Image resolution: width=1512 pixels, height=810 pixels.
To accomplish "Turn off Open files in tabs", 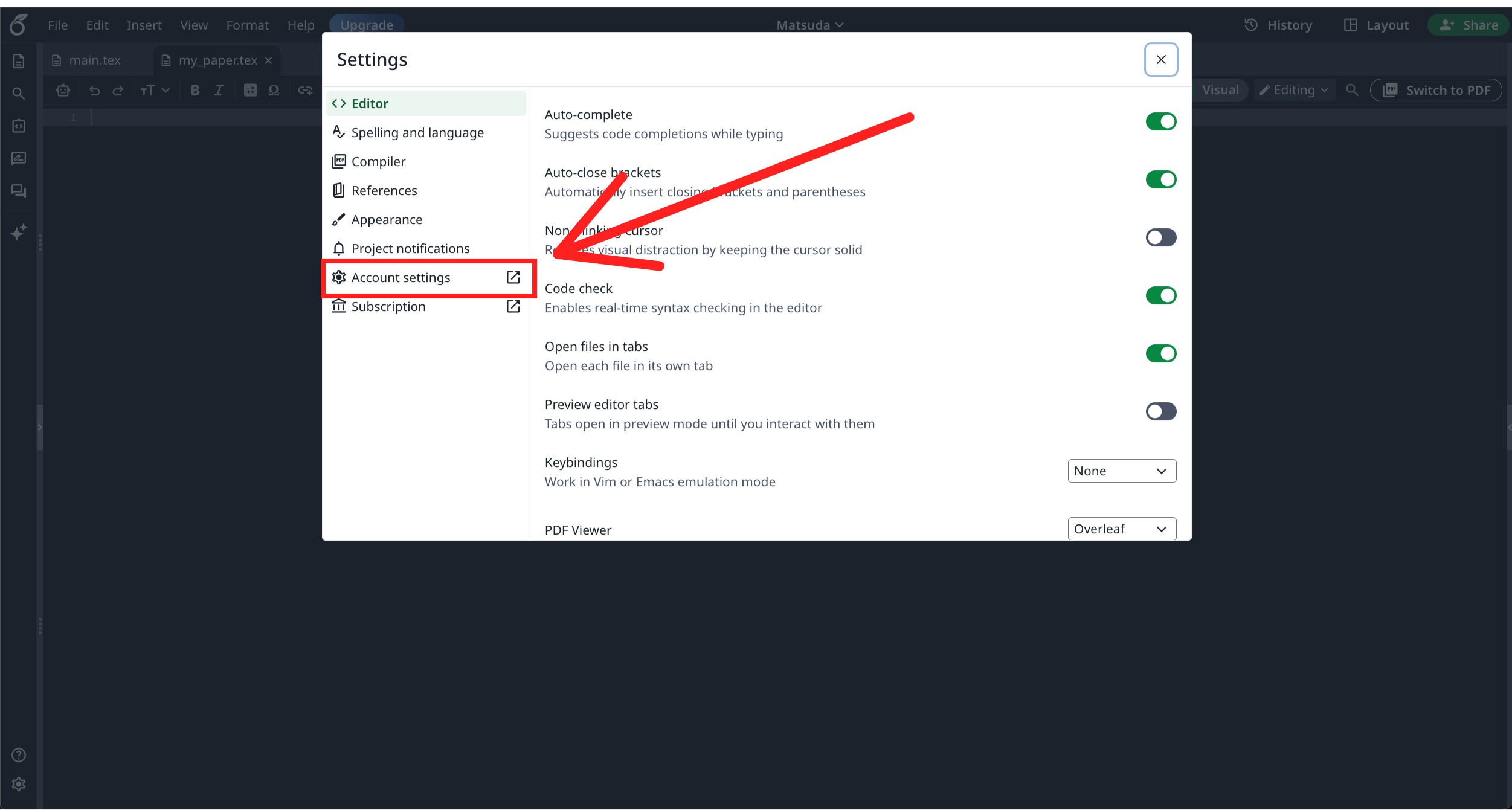I will (x=1160, y=353).
